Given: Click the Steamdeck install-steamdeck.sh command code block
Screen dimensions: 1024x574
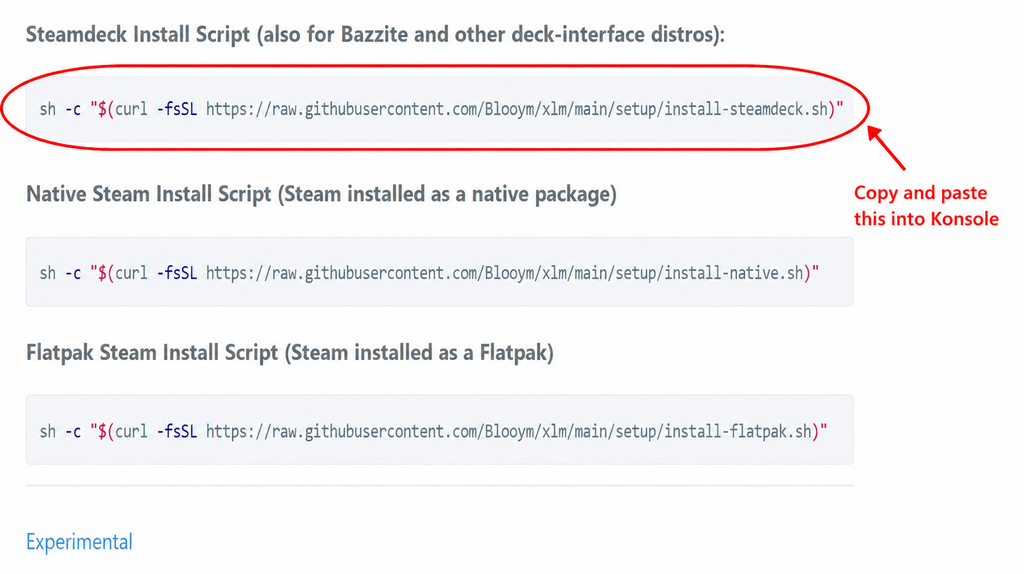Looking at the screenshot, I should coord(440,108).
